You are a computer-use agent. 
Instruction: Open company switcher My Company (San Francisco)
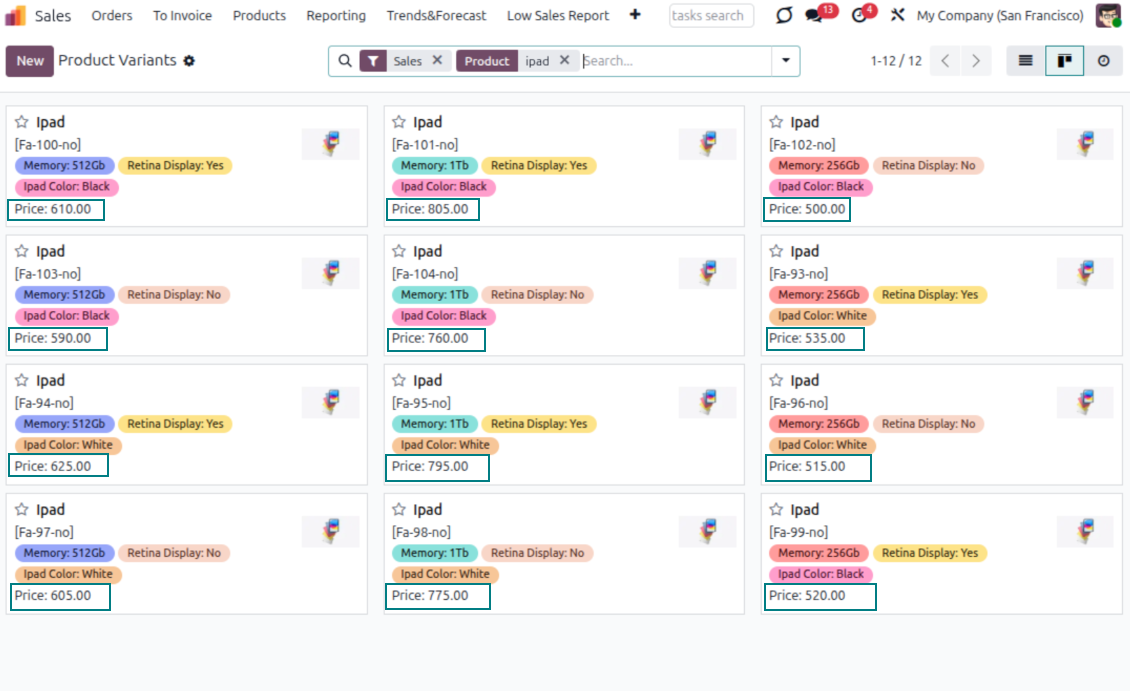[999, 16]
